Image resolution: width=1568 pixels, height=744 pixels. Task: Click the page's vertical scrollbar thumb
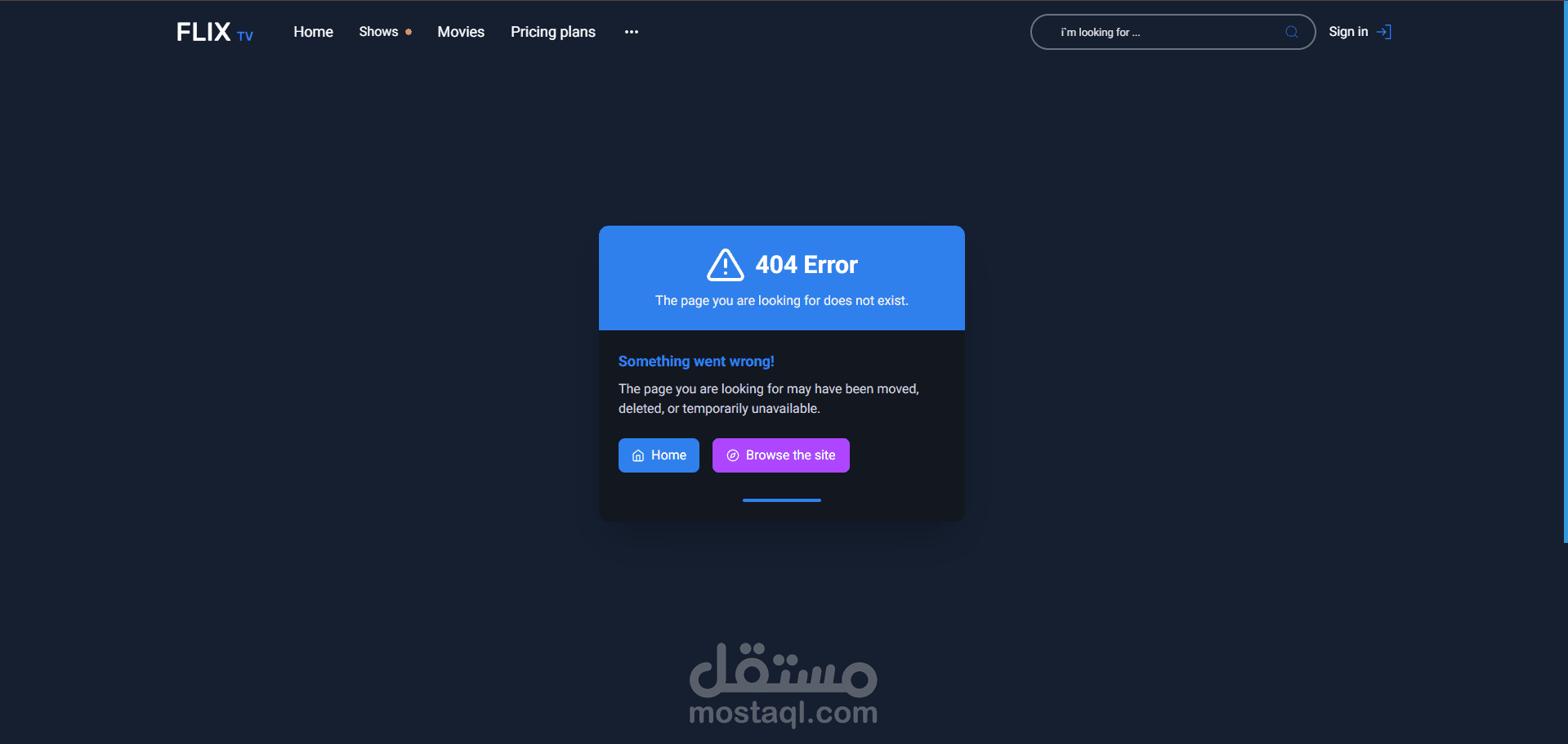[x=1566, y=271]
